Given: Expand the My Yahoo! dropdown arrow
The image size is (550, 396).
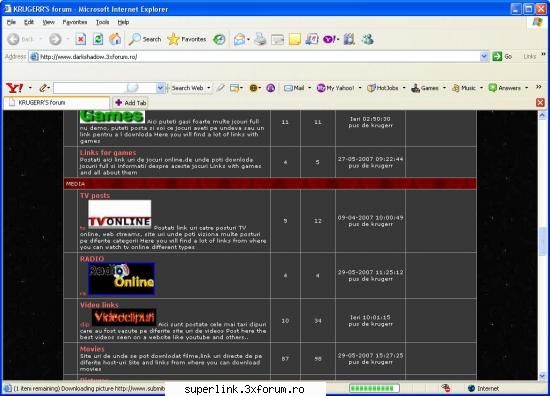Looking at the screenshot, I should [360, 88].
